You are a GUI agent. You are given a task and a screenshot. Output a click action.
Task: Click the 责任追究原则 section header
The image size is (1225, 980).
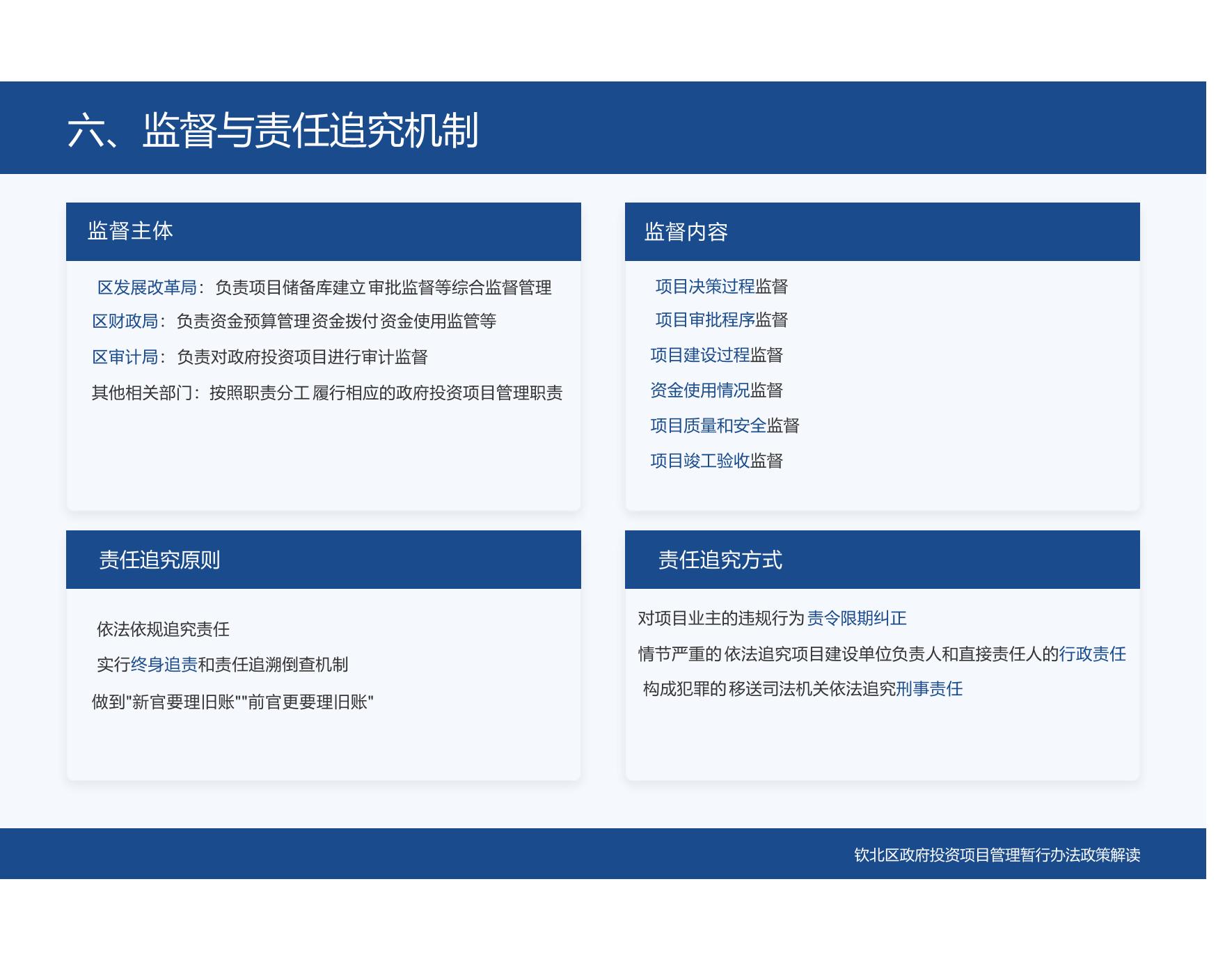pyautogui.click(x=159, y=560)
